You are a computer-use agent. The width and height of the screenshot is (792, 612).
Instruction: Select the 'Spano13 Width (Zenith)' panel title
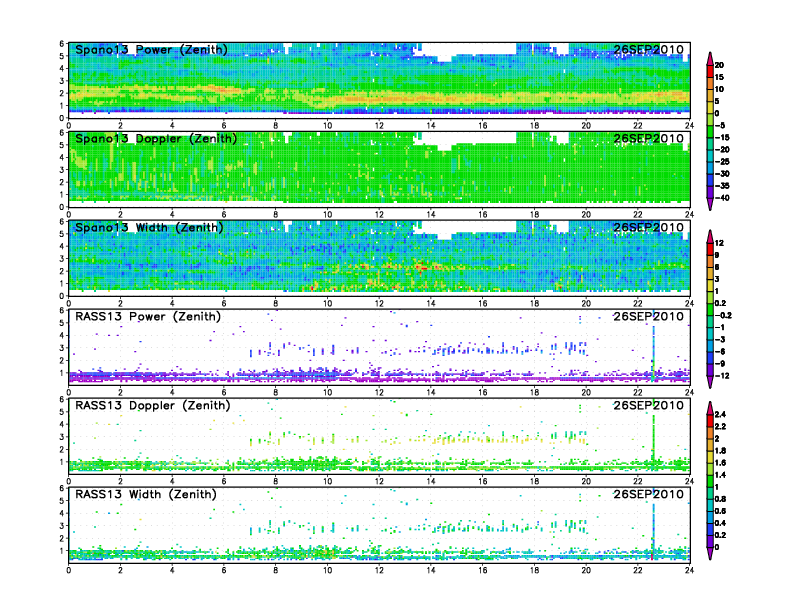click(149, 228)
